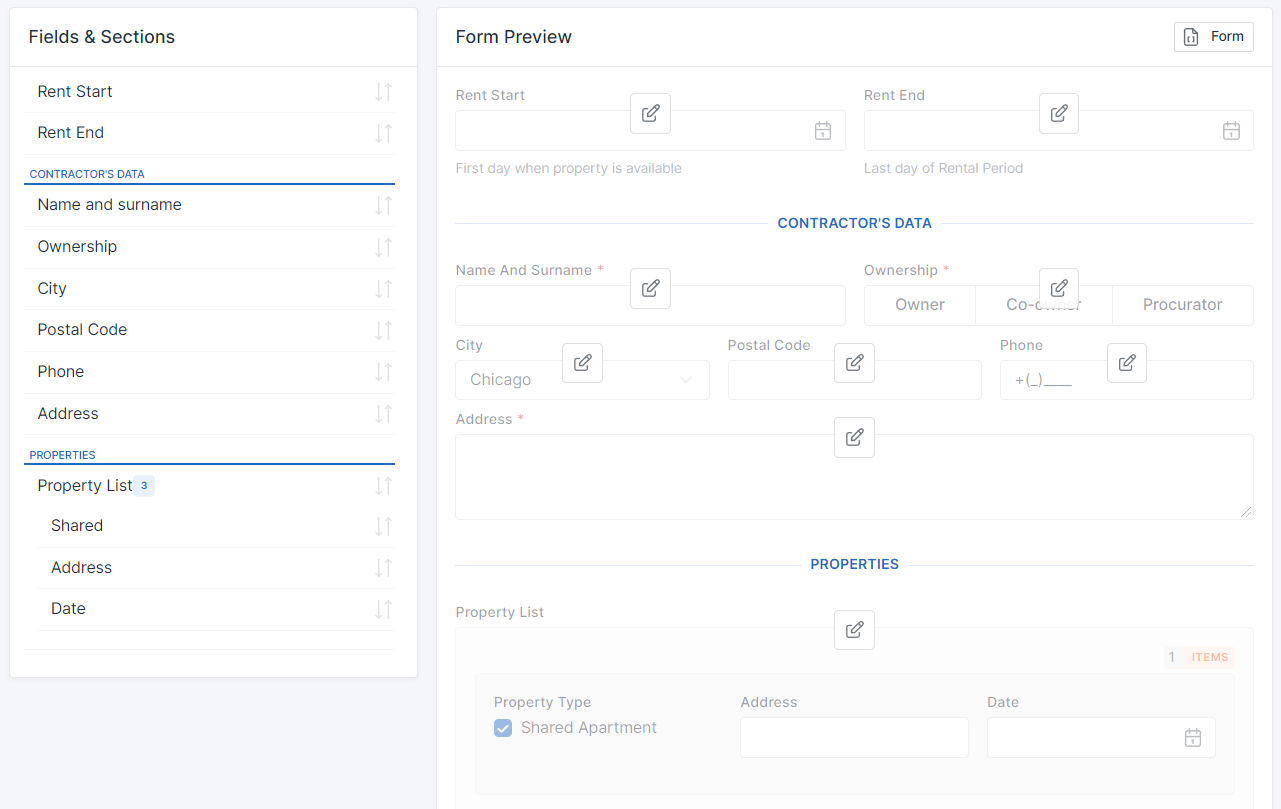Open the date picker in Rent End field
1281x809 pixels.
[x=1231, y=131]
